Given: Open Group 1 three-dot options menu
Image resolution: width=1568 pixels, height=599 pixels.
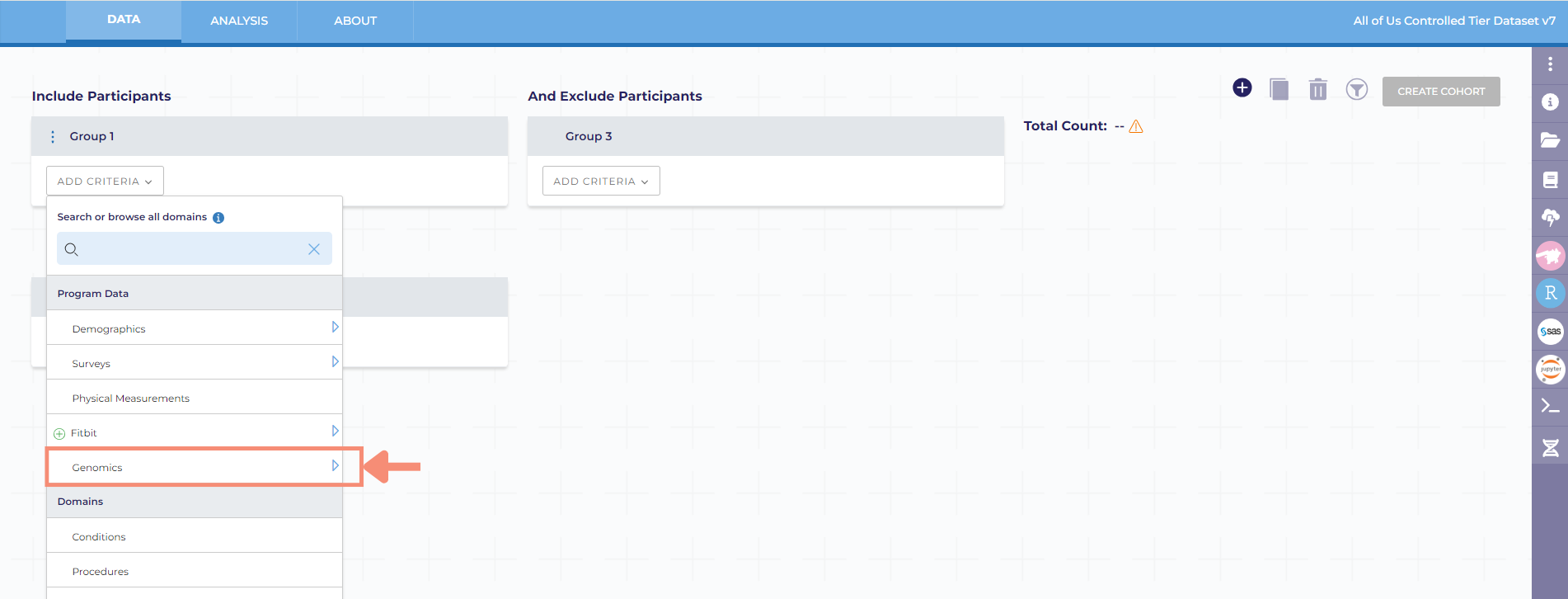Looking at the screenshot, I should [x=53, y=137].
